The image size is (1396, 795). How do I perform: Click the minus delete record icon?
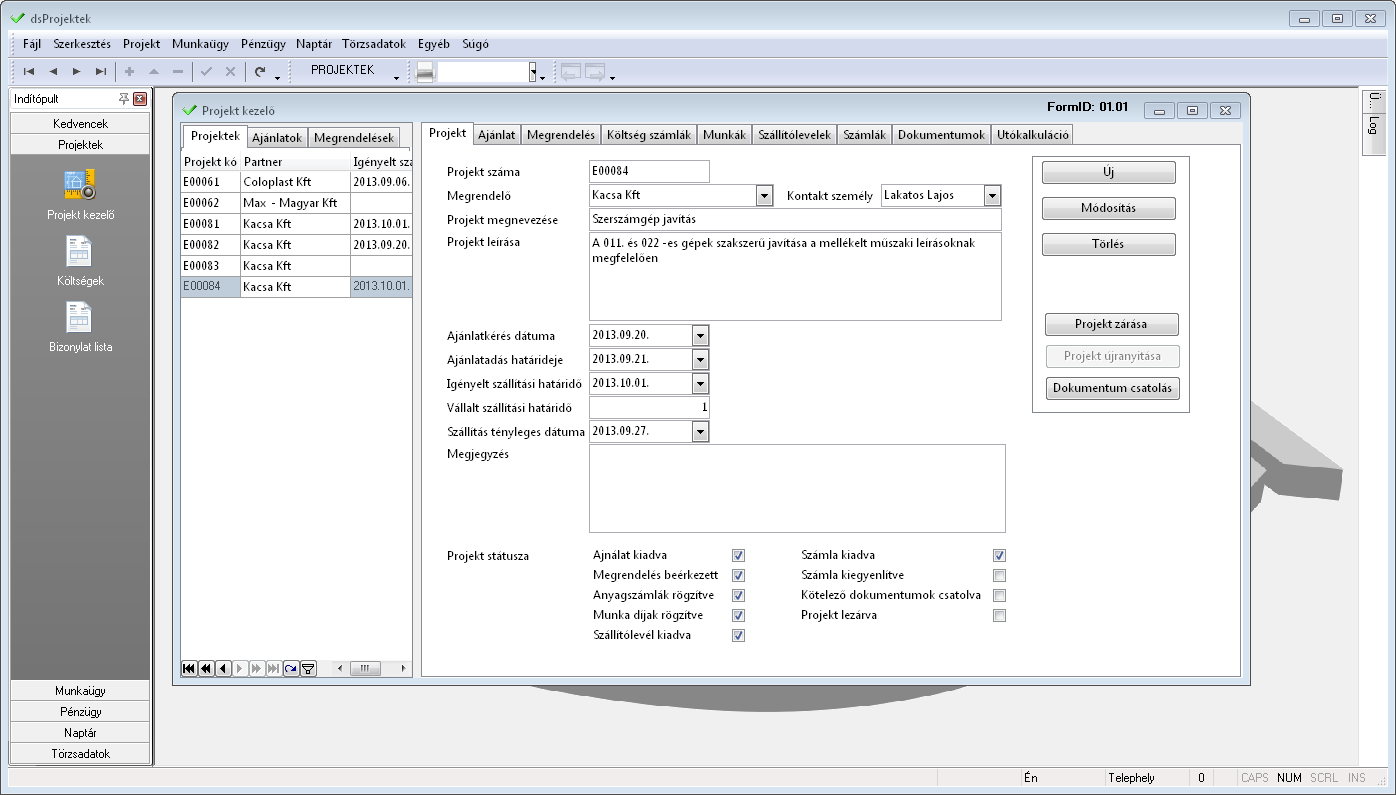[177, 72]
